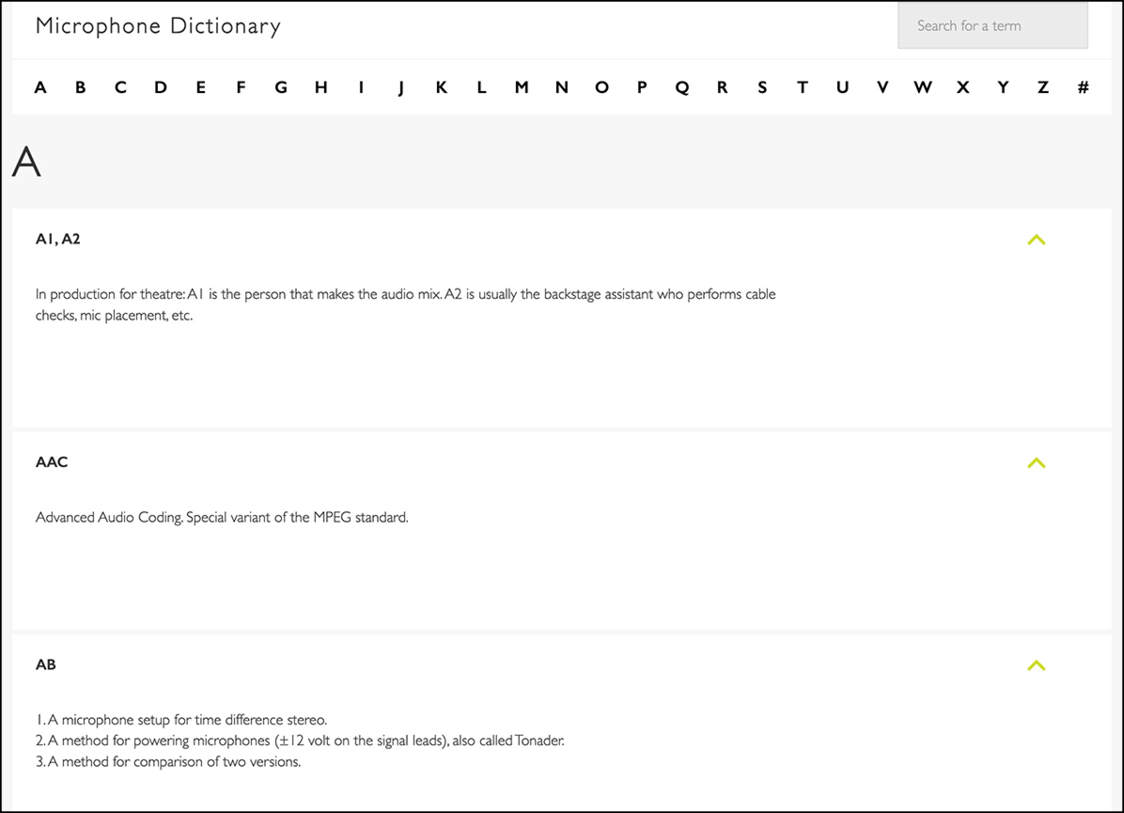Open the # symbol terms section

point(1083,88)
